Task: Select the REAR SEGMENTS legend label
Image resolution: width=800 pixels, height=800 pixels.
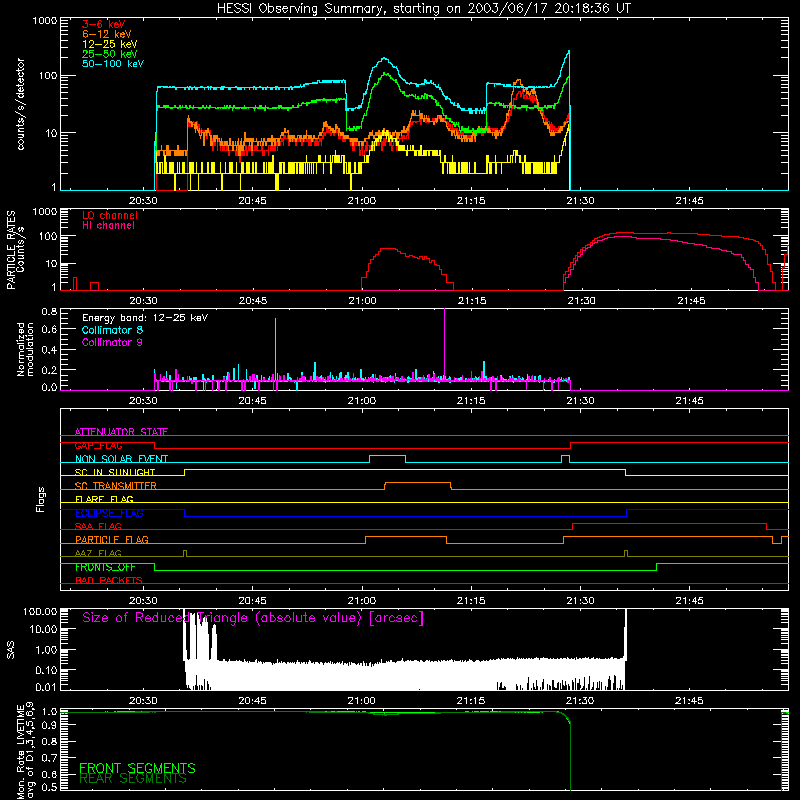Action: pyautogui.click(x=133, y=778)
